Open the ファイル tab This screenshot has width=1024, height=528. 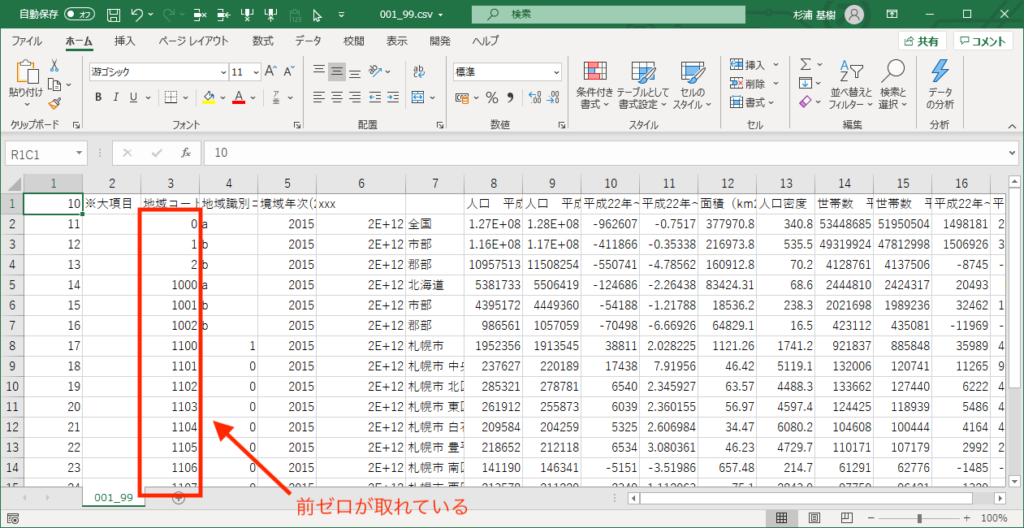click(27, 41)
